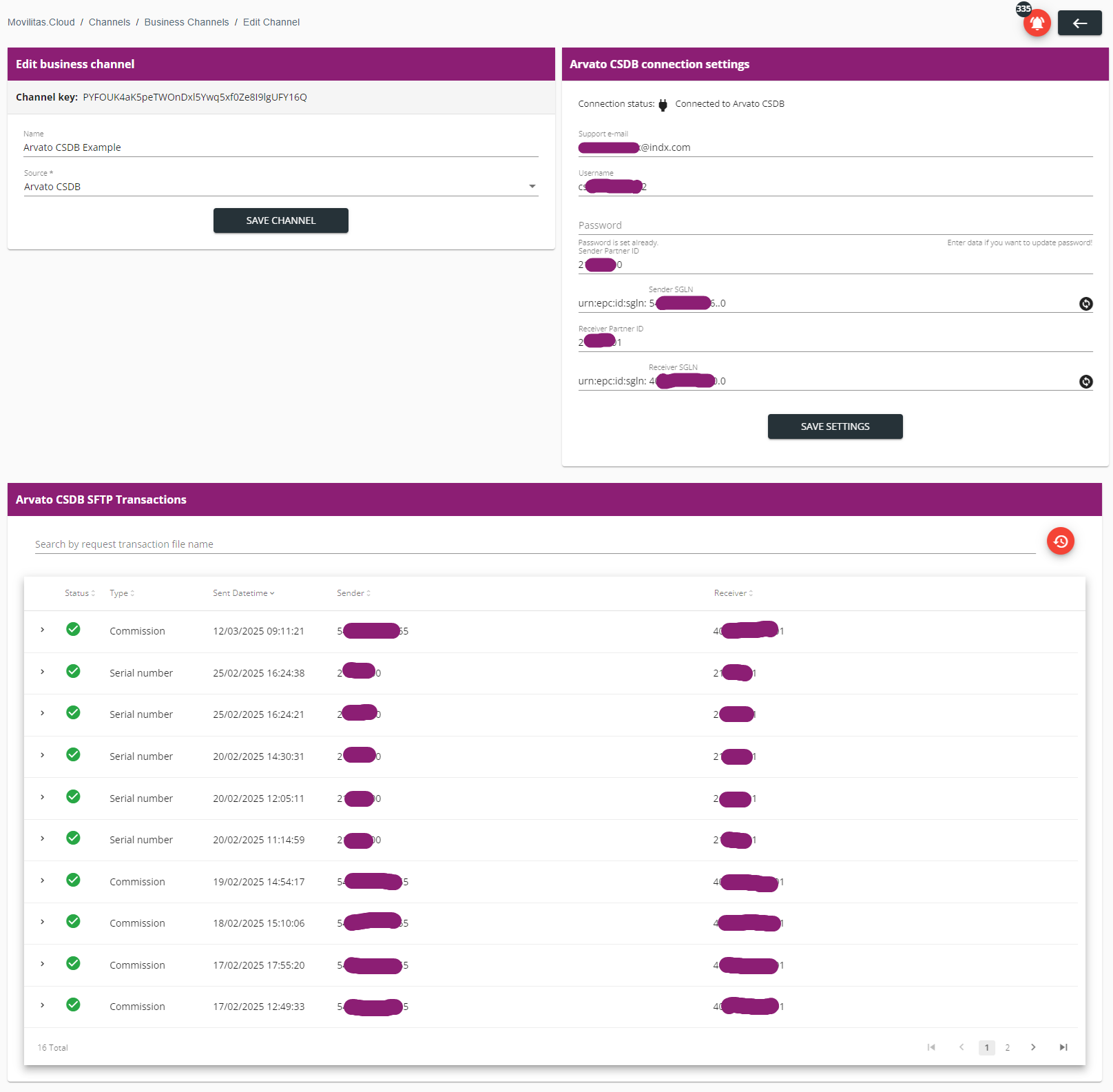Focus the Username field

point(835,187)
